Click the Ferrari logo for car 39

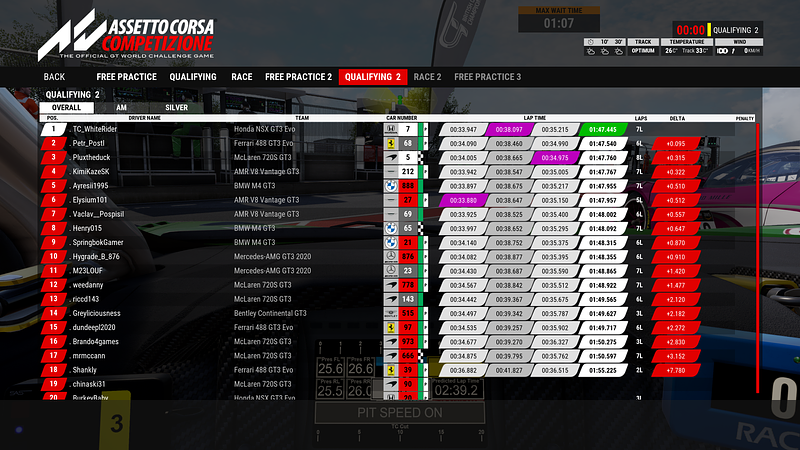pyautogui.click(x=390, y=370)
